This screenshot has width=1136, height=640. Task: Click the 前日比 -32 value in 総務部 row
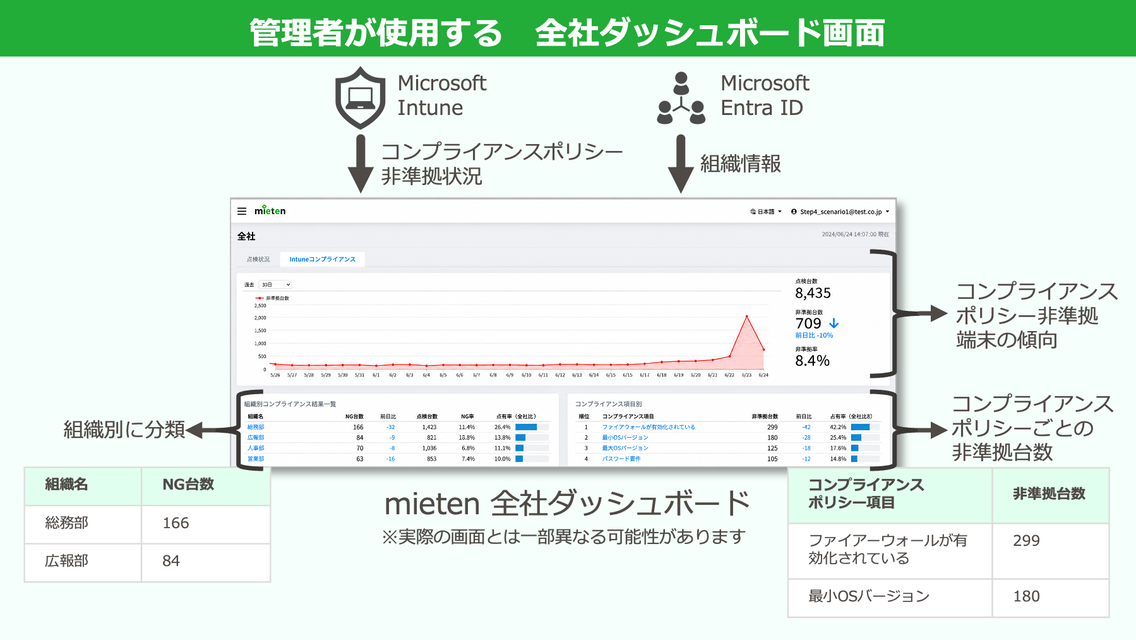[x=390, y=428]
